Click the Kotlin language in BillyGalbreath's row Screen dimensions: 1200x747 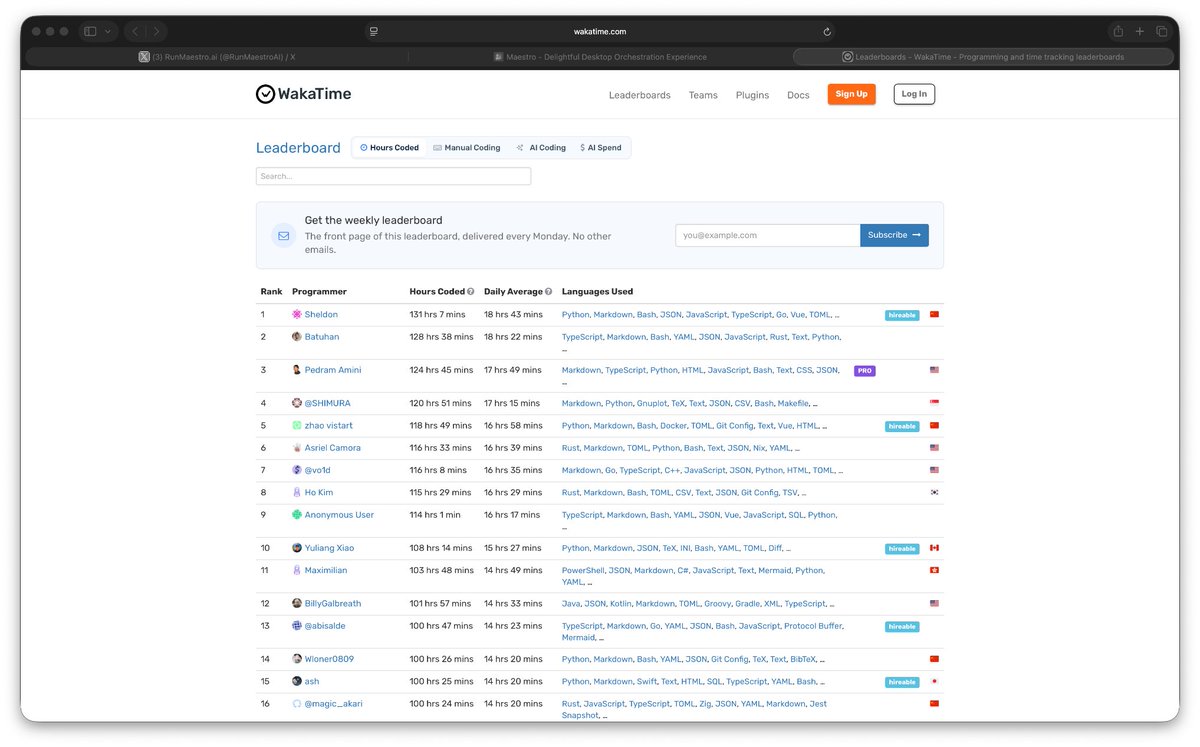point(621,604)
